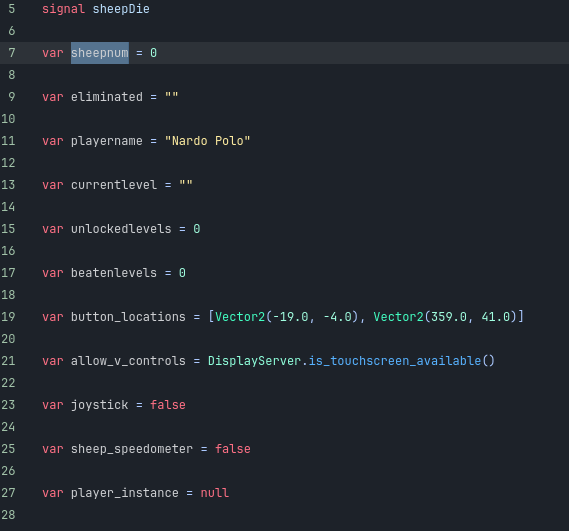
Task: Click the null value on line 27
Action: pos(214,493)
